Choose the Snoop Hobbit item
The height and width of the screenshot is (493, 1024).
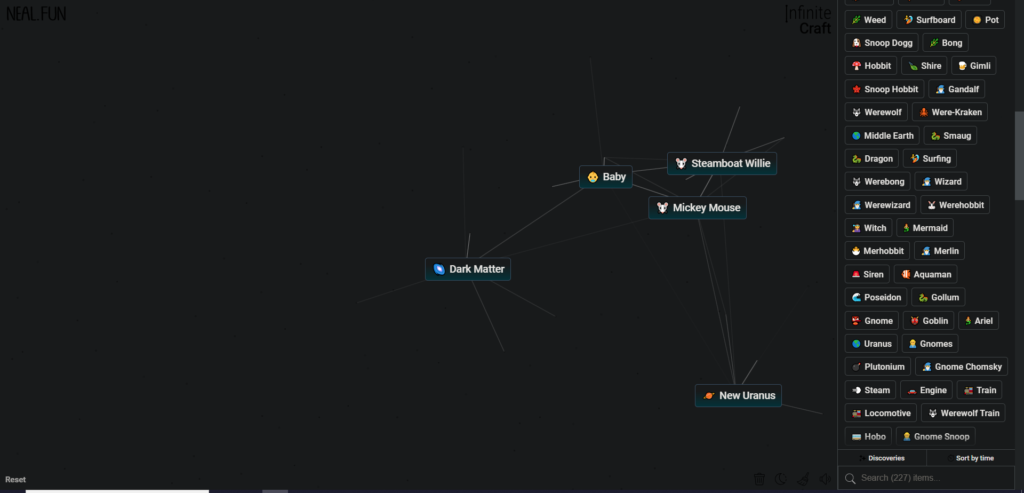pyautogui.click(x=884, y=89)
